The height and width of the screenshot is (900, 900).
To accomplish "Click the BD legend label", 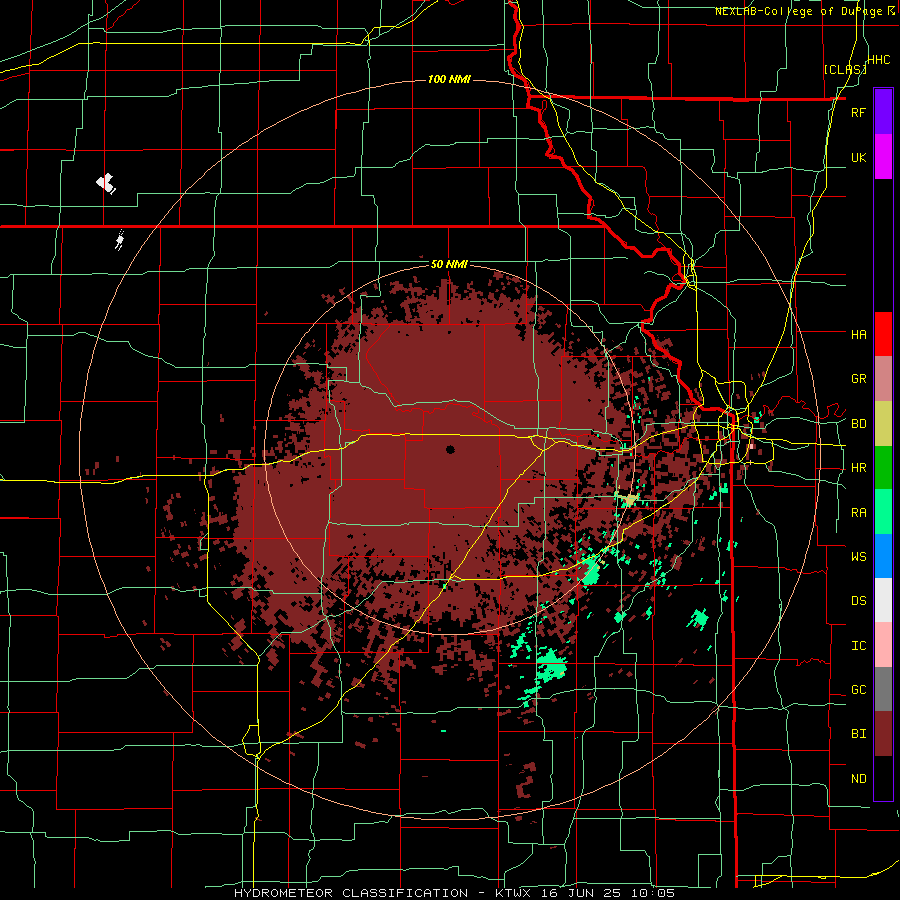I will [x=858, y=424].
